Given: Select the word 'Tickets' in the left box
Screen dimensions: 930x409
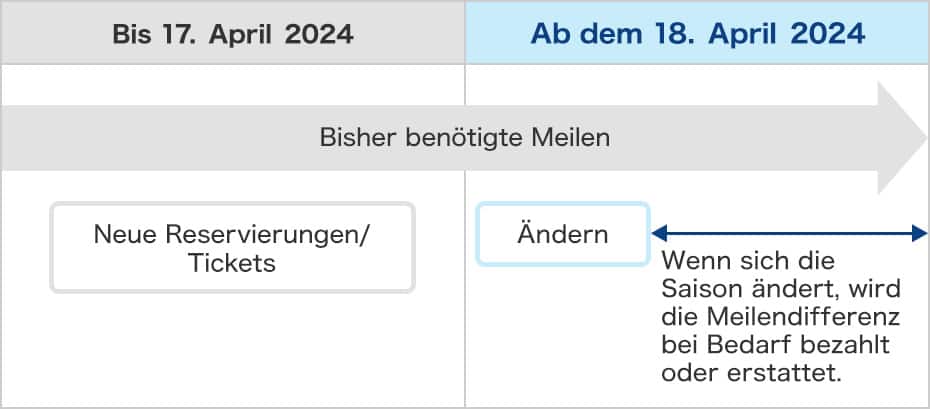Looking at the screenshot, I should tap(232, 263).
